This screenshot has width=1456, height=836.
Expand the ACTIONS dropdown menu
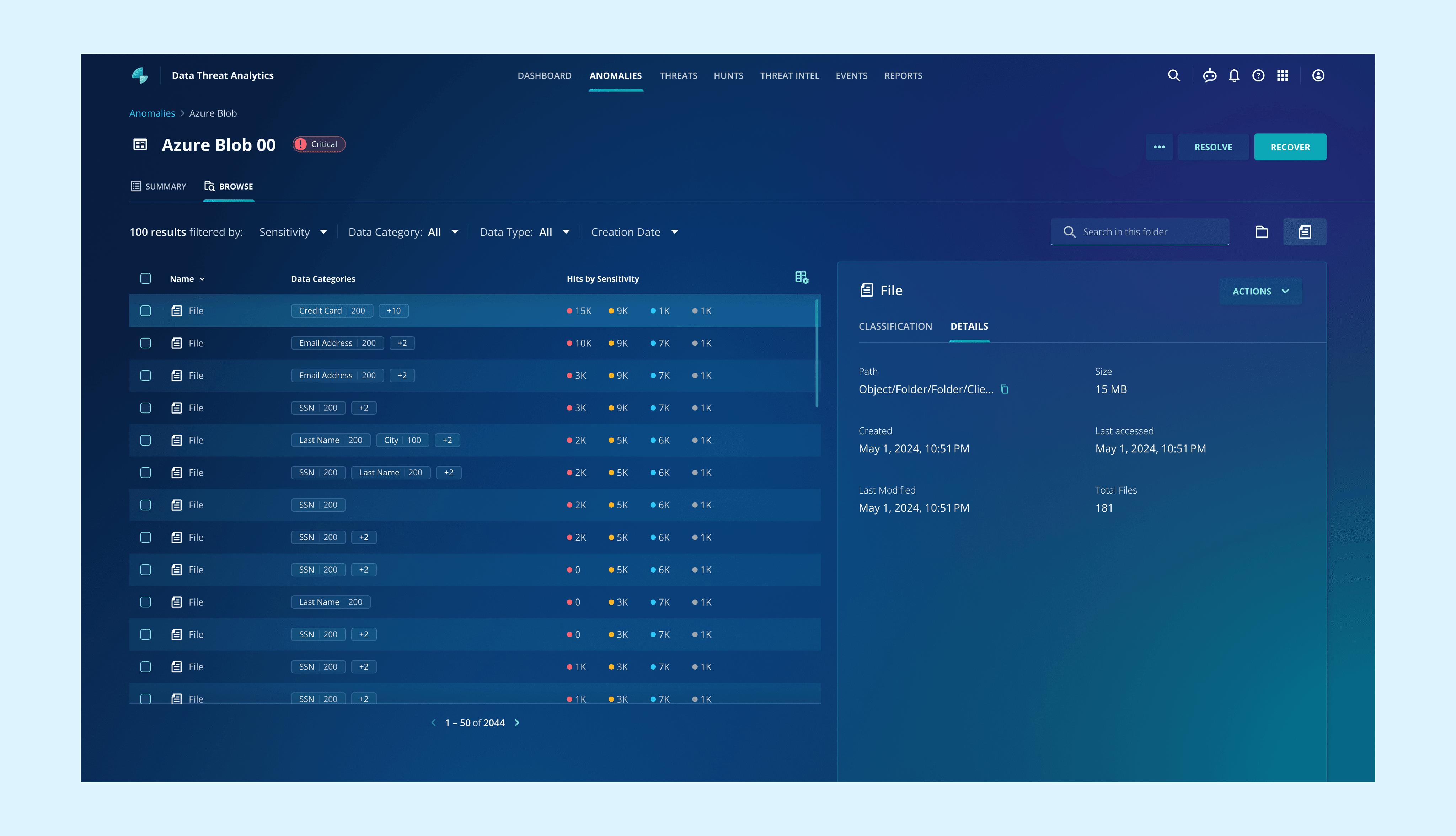[x=1260, y=291]
